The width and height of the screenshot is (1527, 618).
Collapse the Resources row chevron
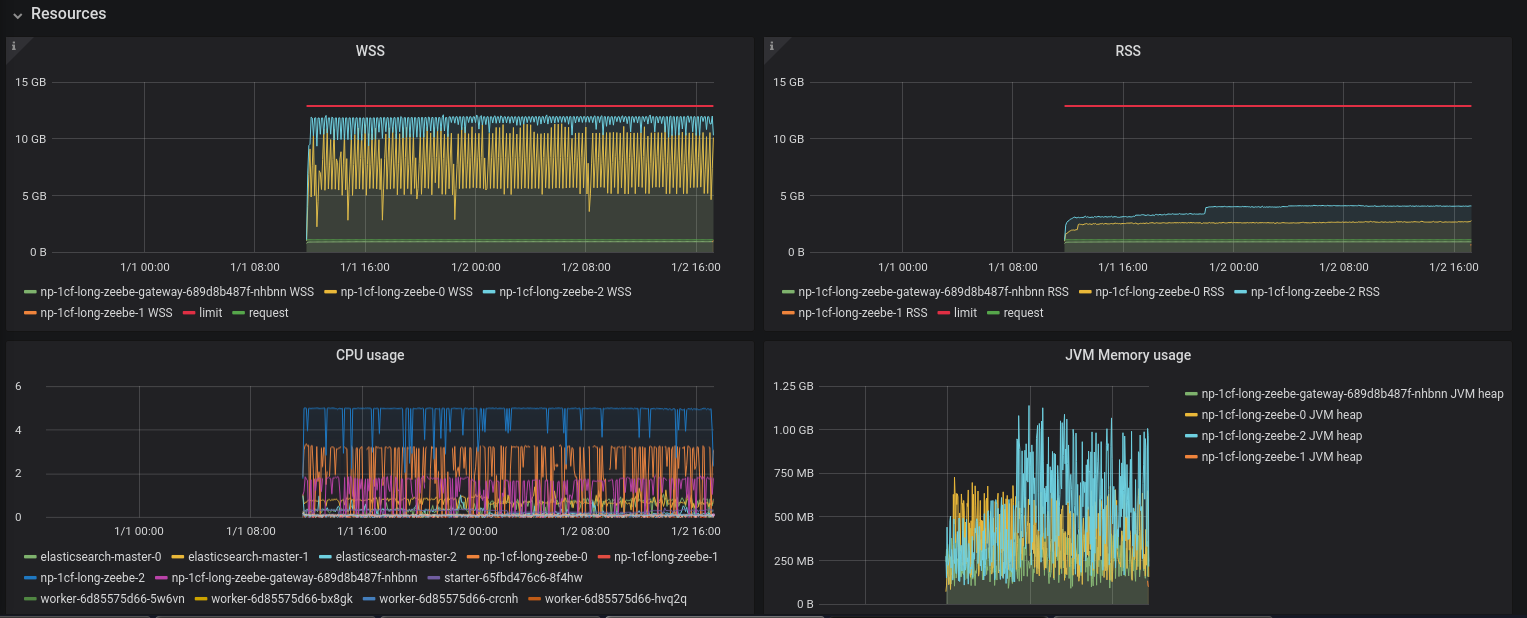[x=18, y=15]
